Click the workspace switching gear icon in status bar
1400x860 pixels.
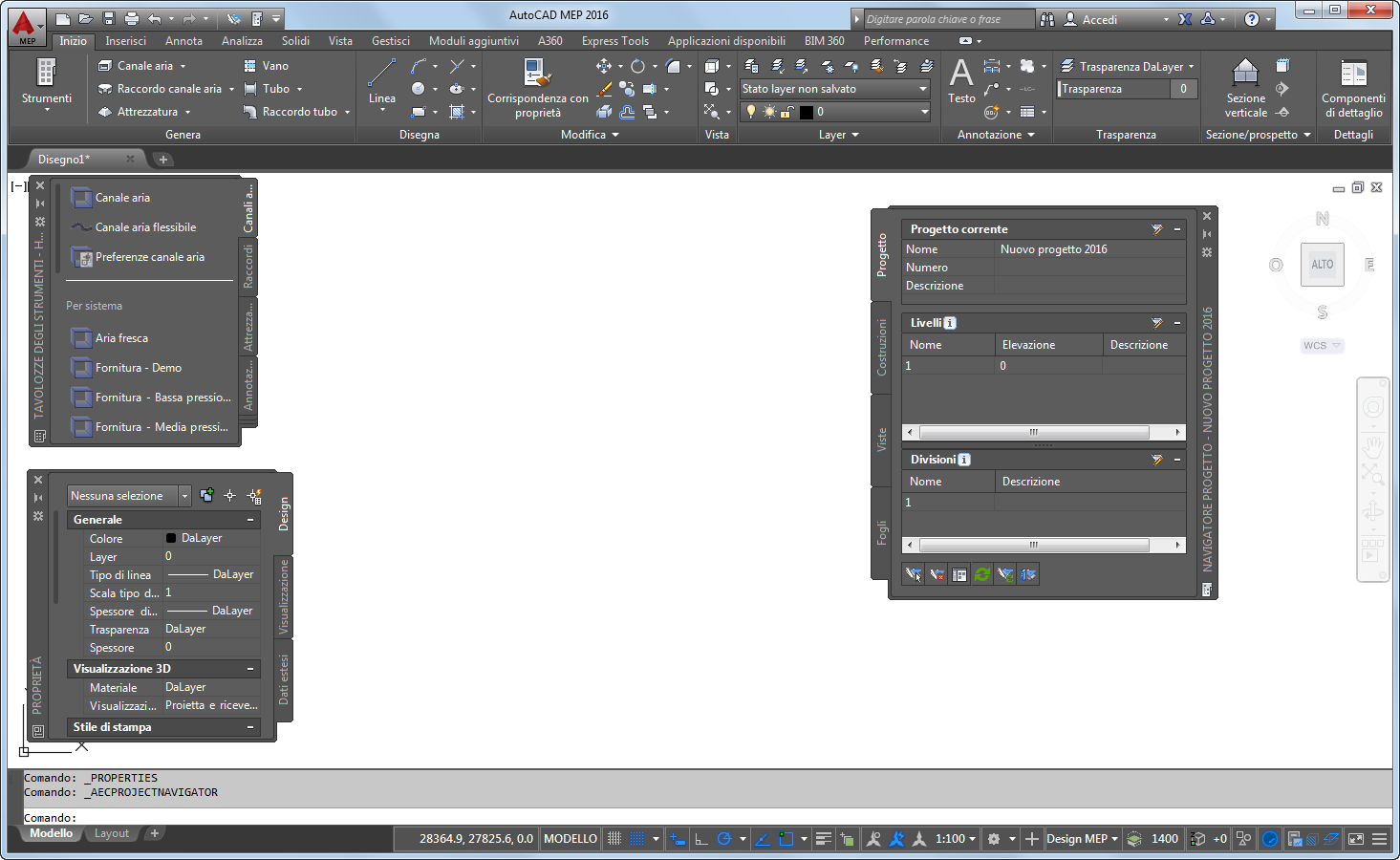coord(994,839)
